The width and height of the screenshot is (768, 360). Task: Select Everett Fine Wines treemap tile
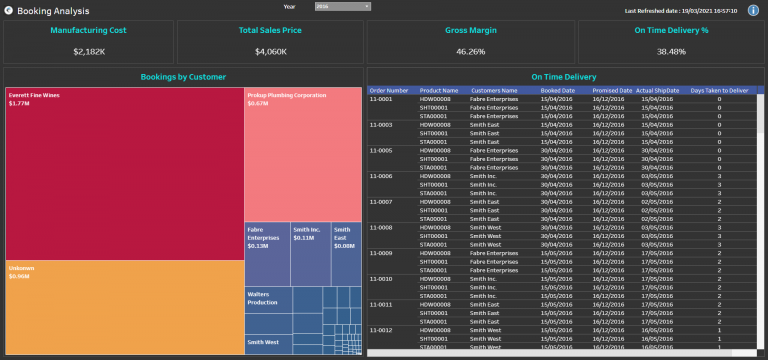tap(125, 174)
